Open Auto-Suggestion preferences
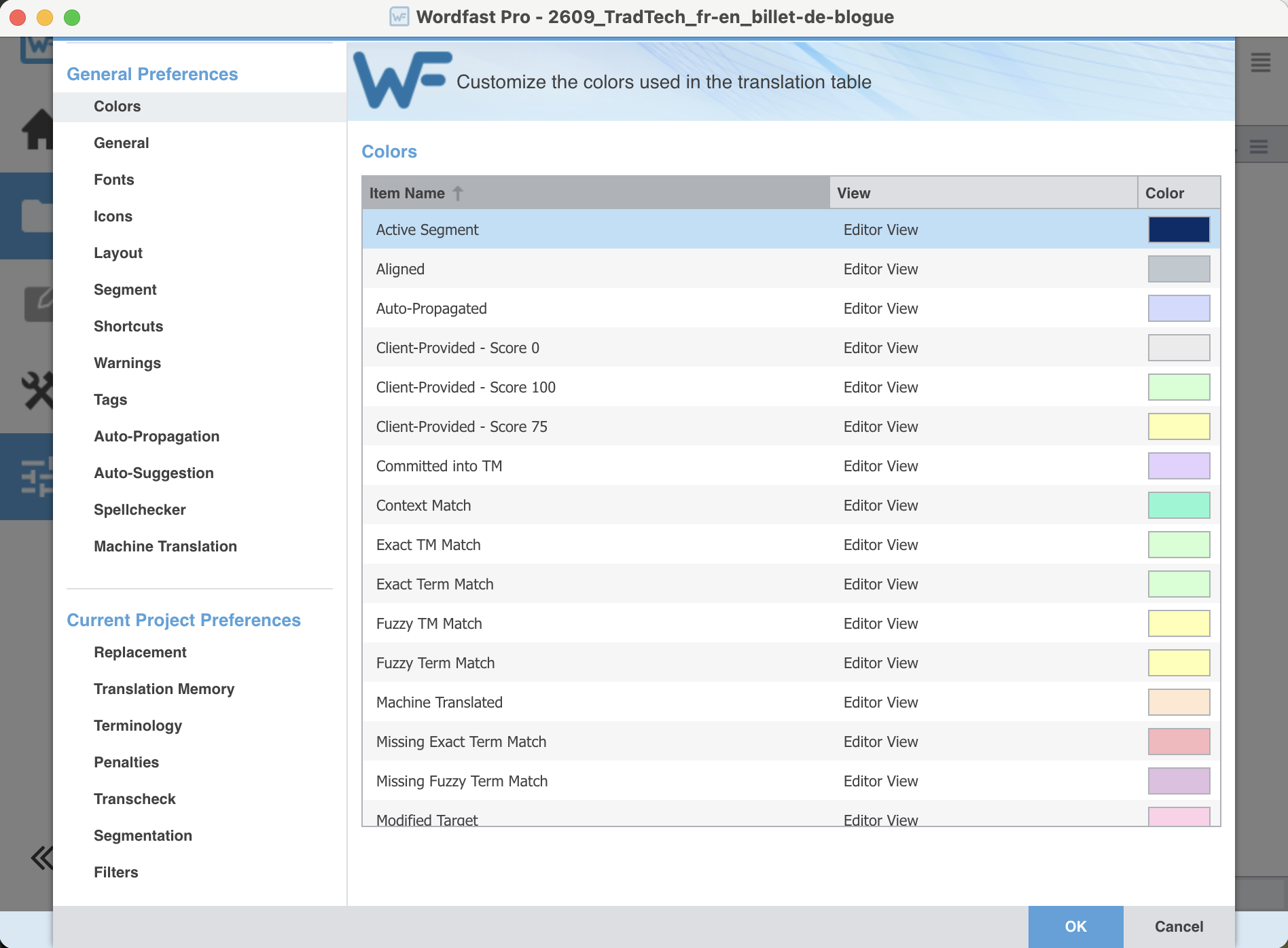Screen dimensions: 1288x948 154,473
